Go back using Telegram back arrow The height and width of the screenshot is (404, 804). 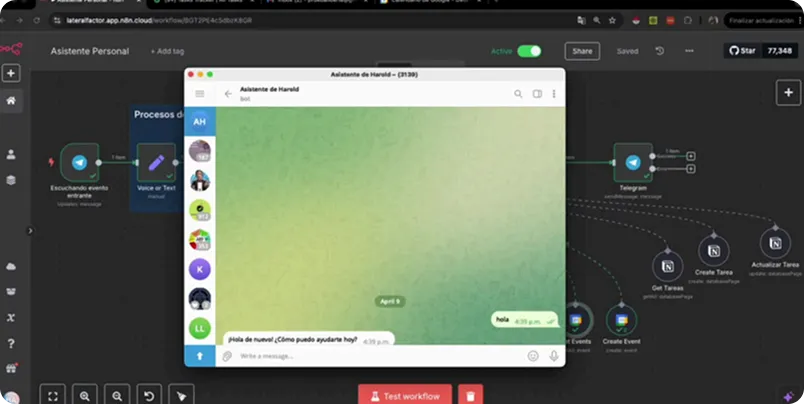pyautogui.click(x=228, y=94)
